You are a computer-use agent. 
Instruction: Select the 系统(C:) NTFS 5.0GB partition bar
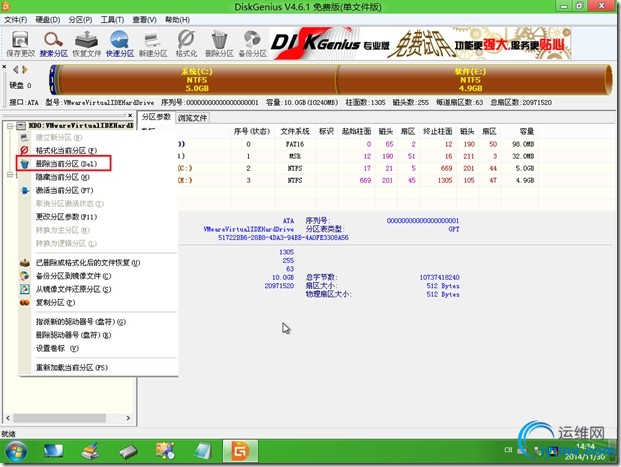(197, 80)
